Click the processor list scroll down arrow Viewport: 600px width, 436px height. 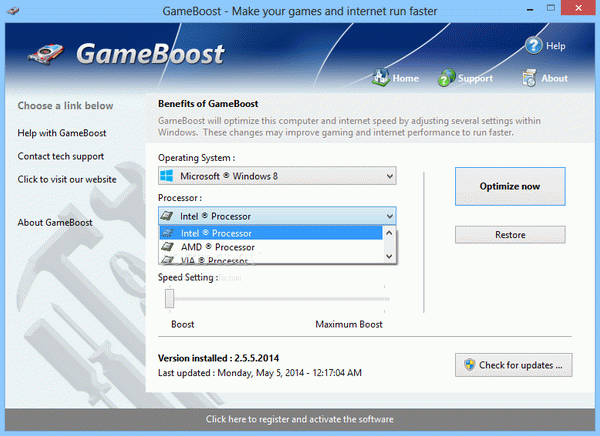pyautogui.click(x=389, y=256)
